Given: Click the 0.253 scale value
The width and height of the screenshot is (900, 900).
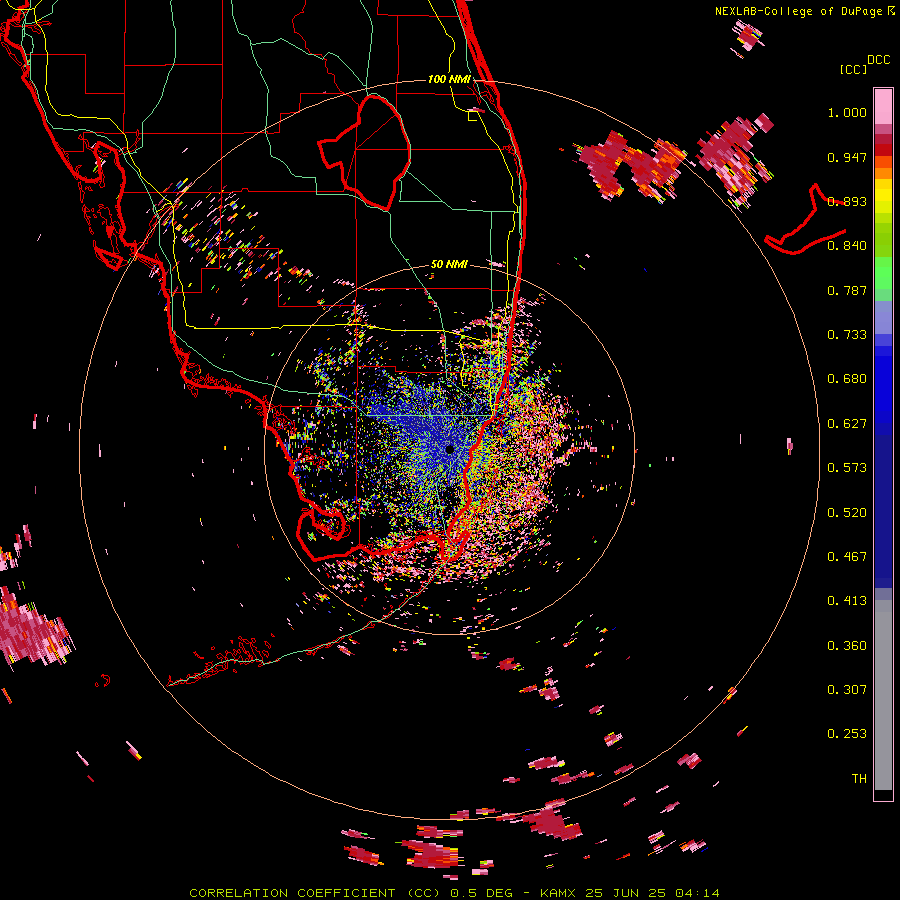Looking at the screenshot, I should (847, 734).
